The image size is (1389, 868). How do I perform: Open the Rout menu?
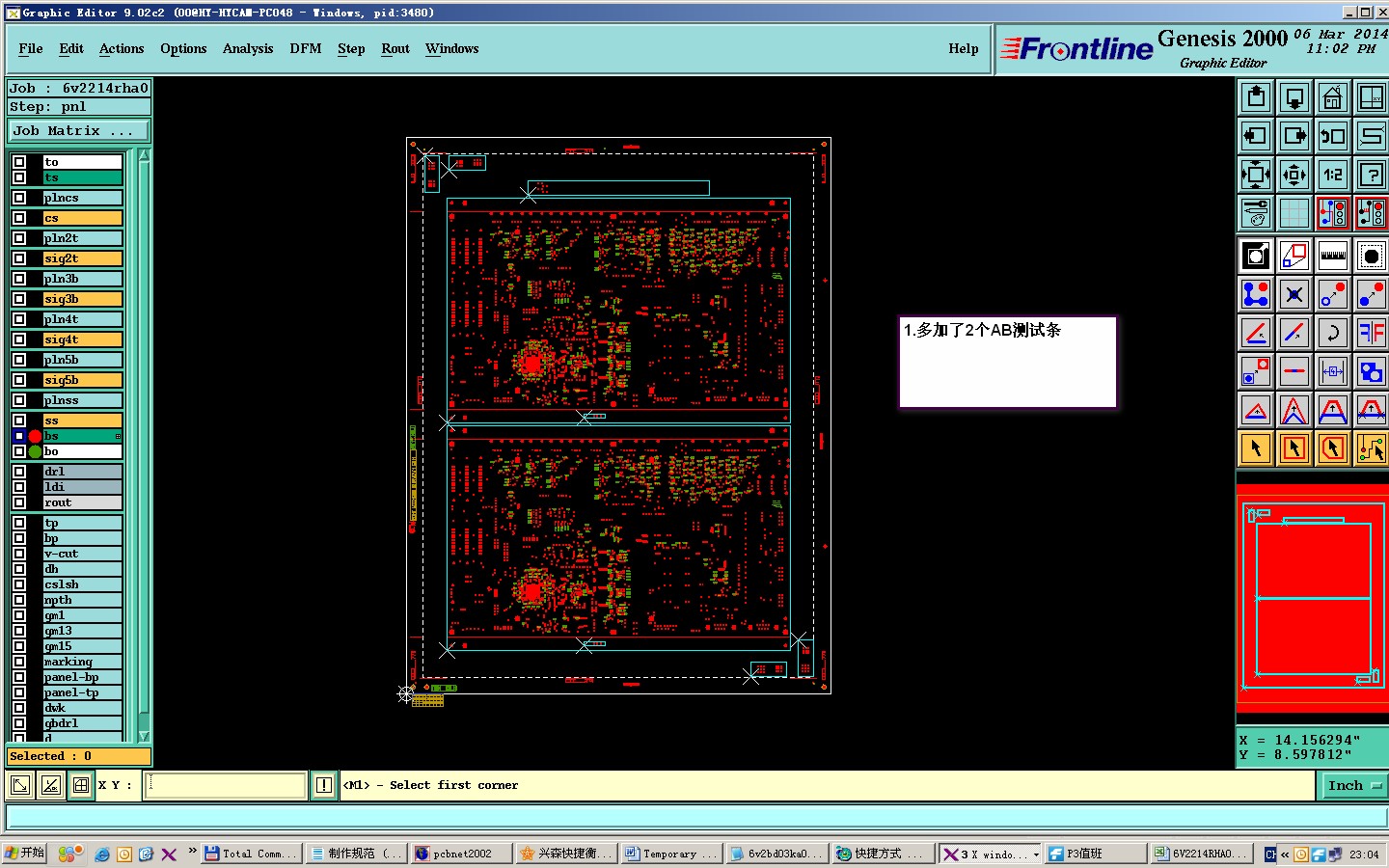(x=395, y=49)
